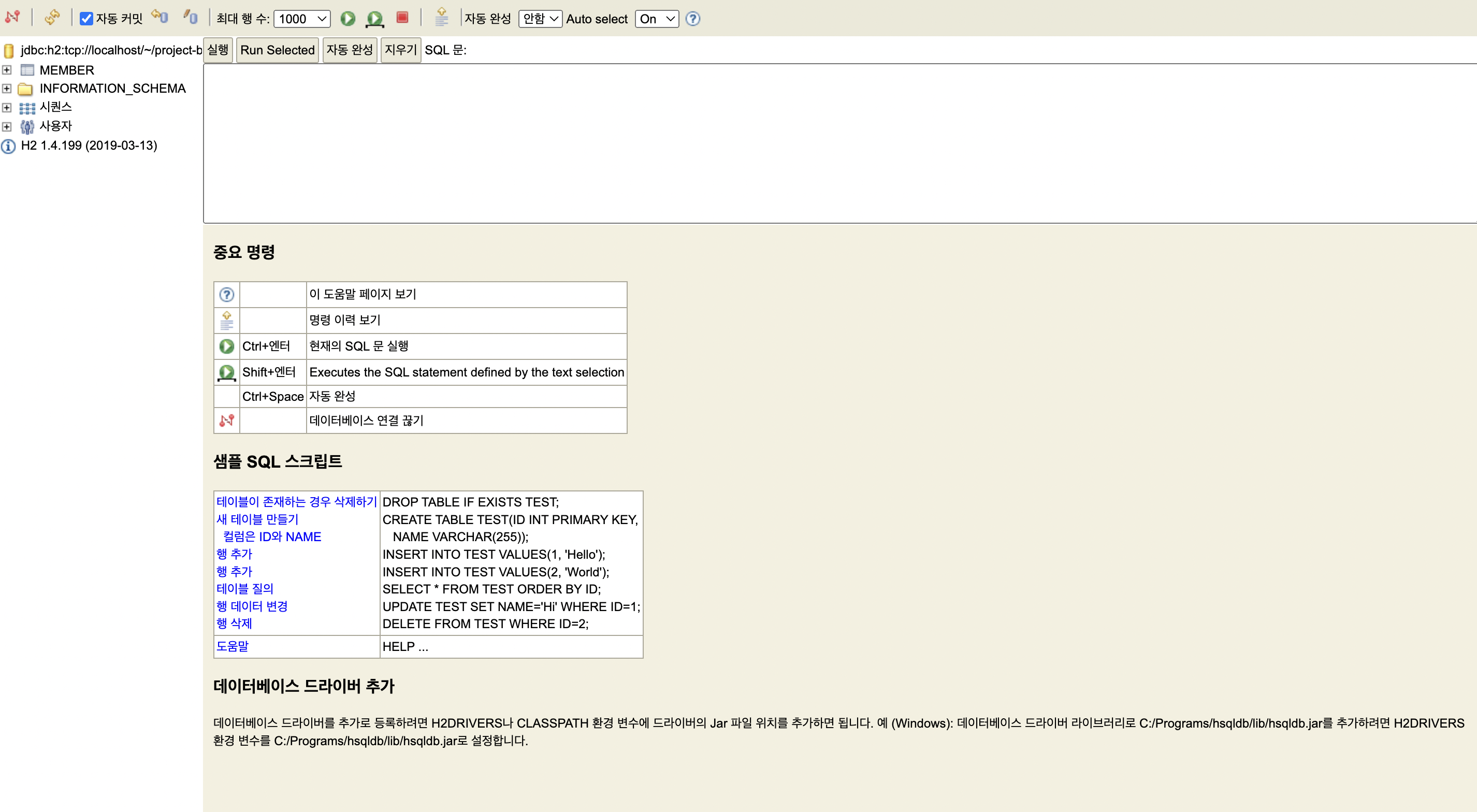This screenshot has width=1477, height=812.
Task: Open the help question mark icon
Action: click(x=692, y=19)
